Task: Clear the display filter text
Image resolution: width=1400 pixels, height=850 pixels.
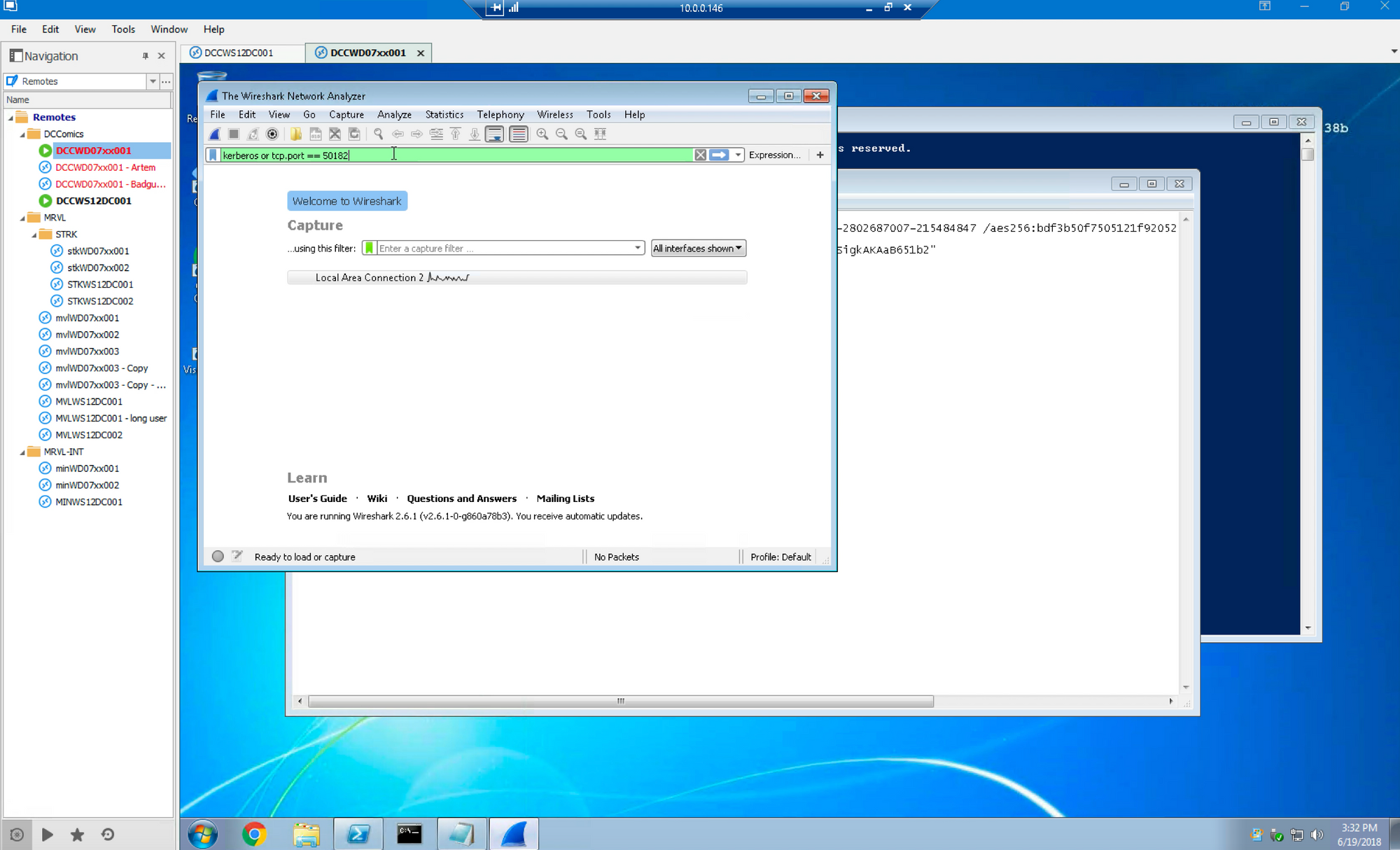Action: [700, 155]
